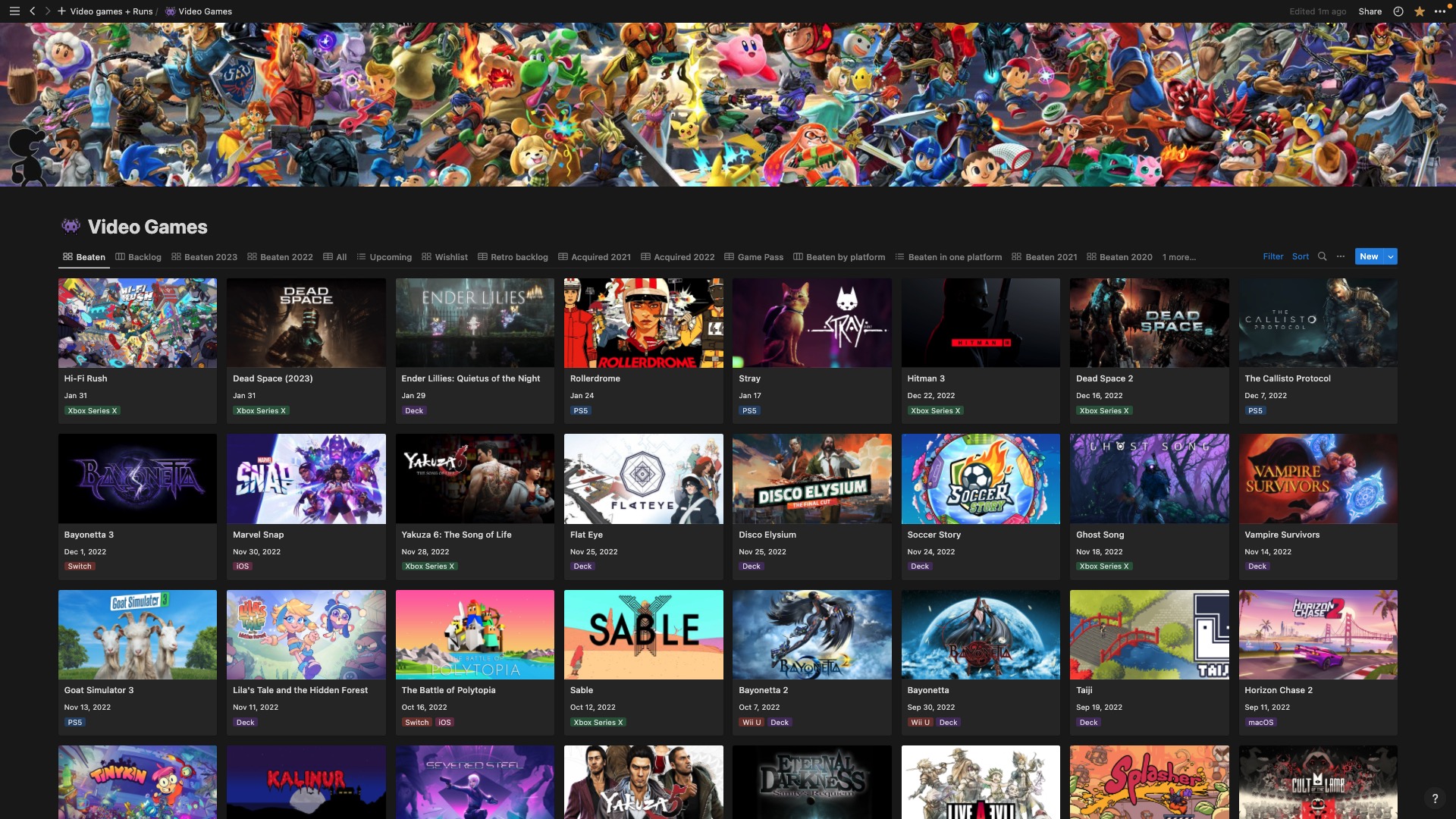The width and height of the screenshot is (1456, 819).
Task: Switch to the Upcoming tab
Action: click(384, 257)
